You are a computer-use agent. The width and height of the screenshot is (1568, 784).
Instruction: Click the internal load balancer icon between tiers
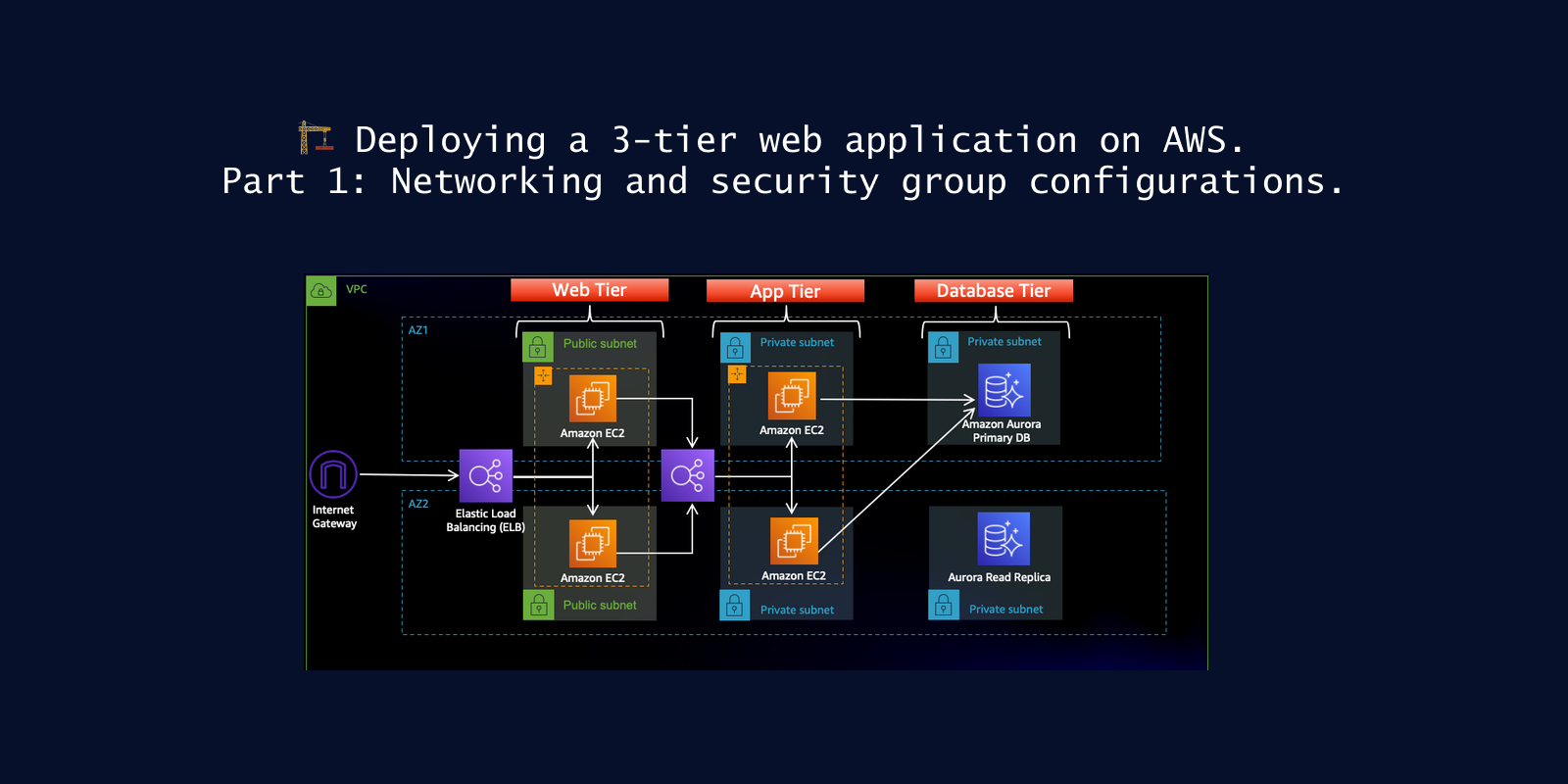pos(688,475)
